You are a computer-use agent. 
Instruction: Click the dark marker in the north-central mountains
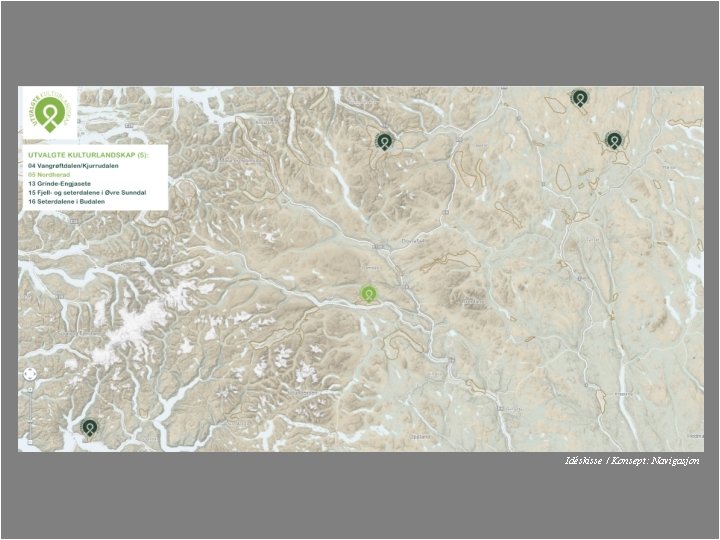[385, 141]
